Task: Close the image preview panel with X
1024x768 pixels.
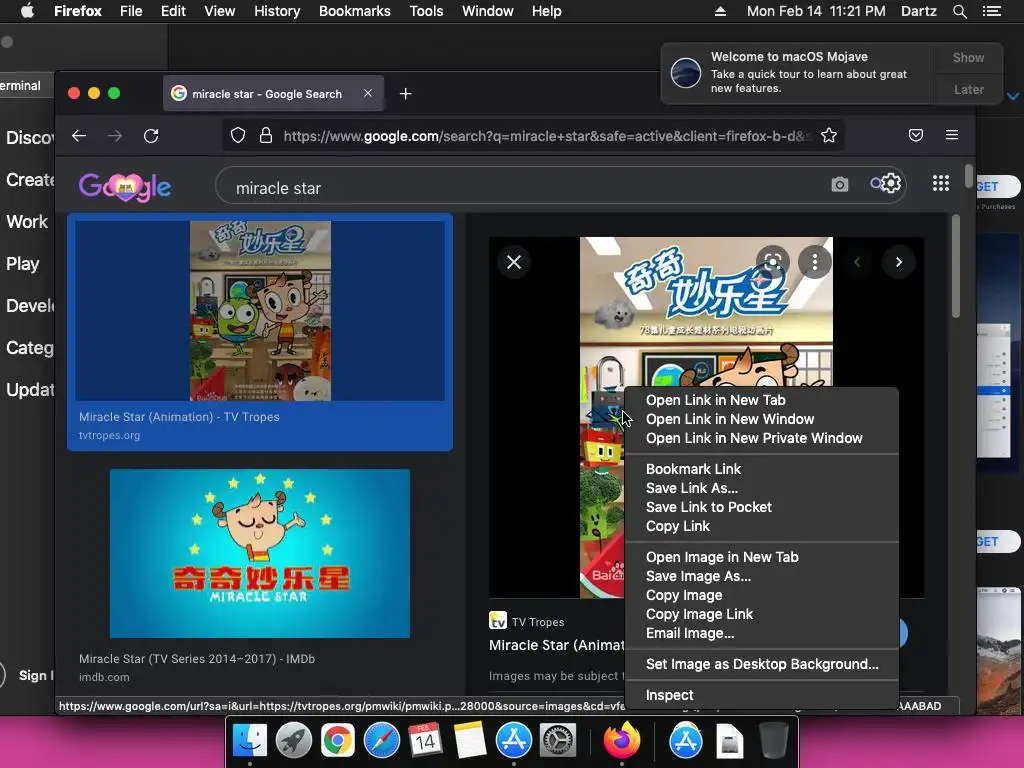Action: coord(514,262)
